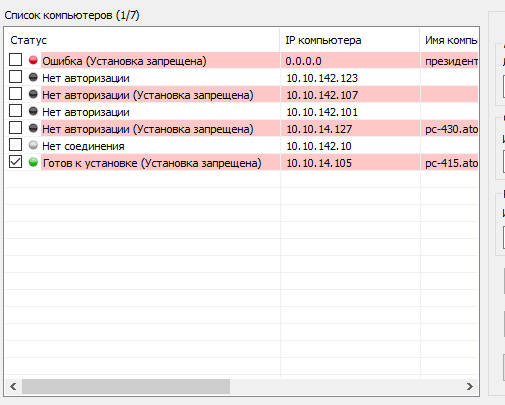This screenshot has height=405, width=505.
Task: Click computer name starting 'pc-415.ato'
Action: click(451, 163)
